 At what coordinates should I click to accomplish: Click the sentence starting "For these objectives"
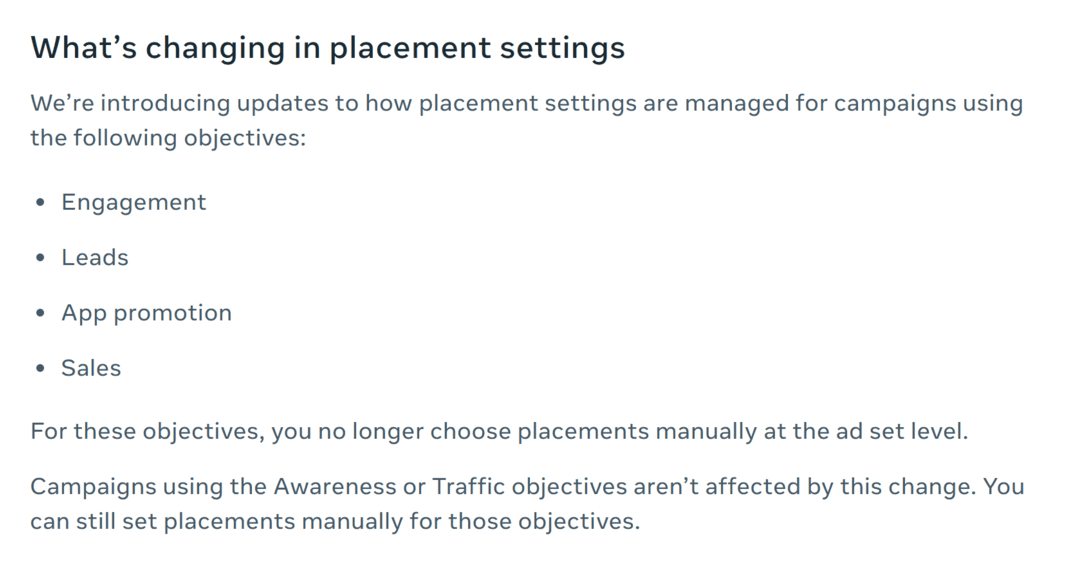[499, 432]
